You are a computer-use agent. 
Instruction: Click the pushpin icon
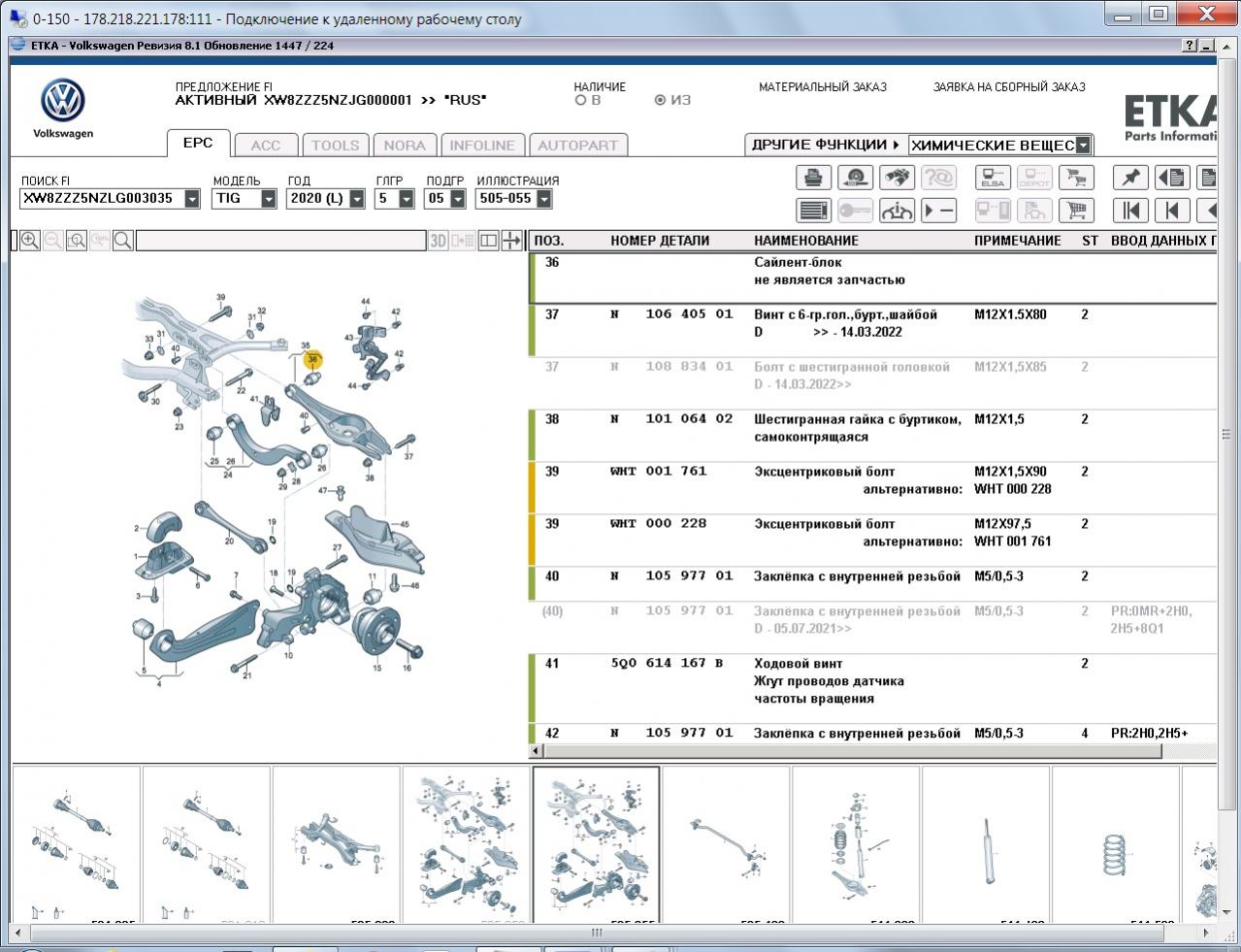pos(1130,178)
